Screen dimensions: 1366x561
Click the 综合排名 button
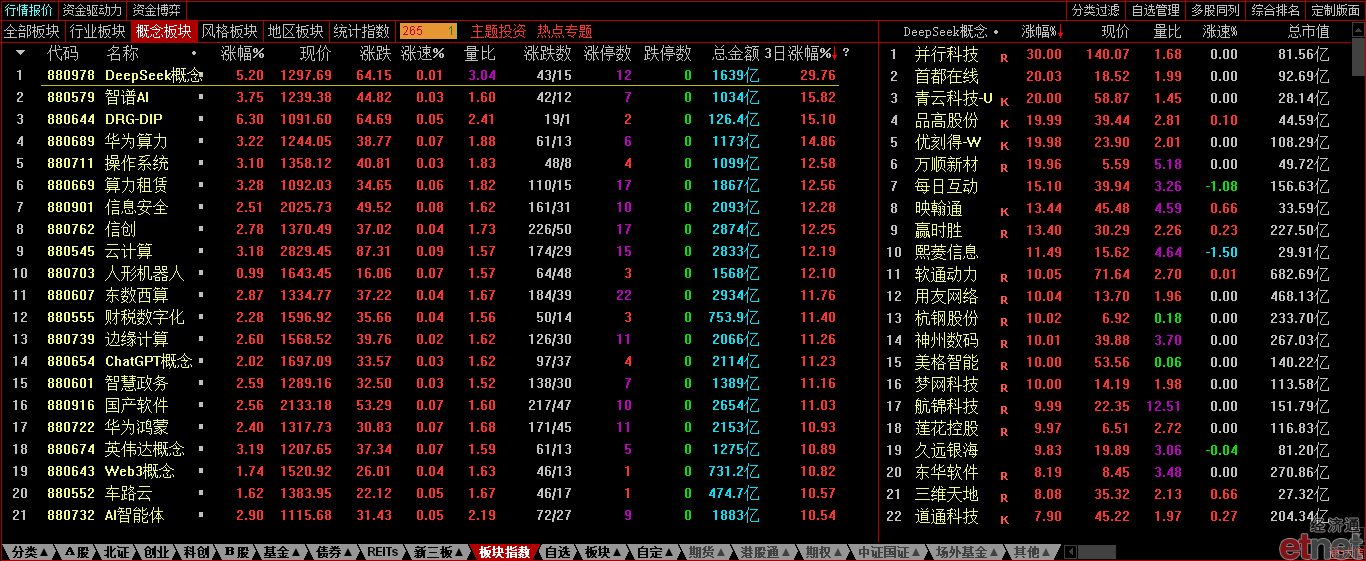tap(1275, 10)
